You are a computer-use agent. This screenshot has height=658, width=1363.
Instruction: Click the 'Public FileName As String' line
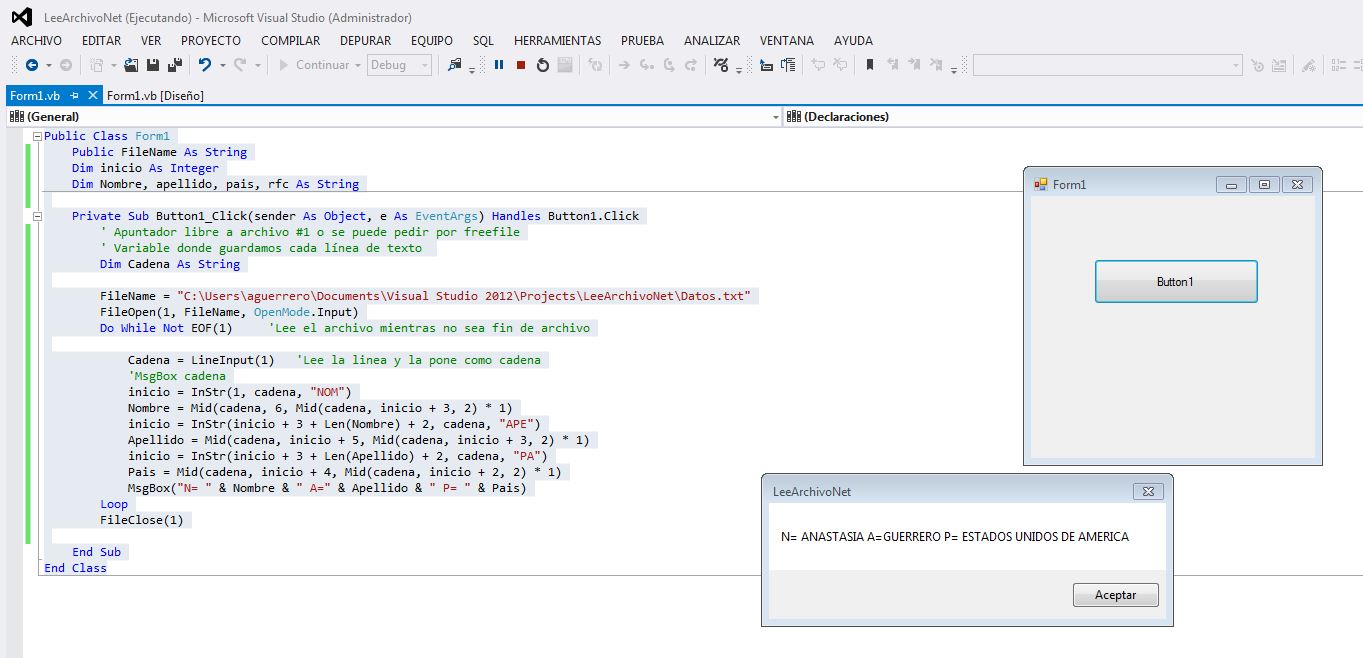click(159, 152)
